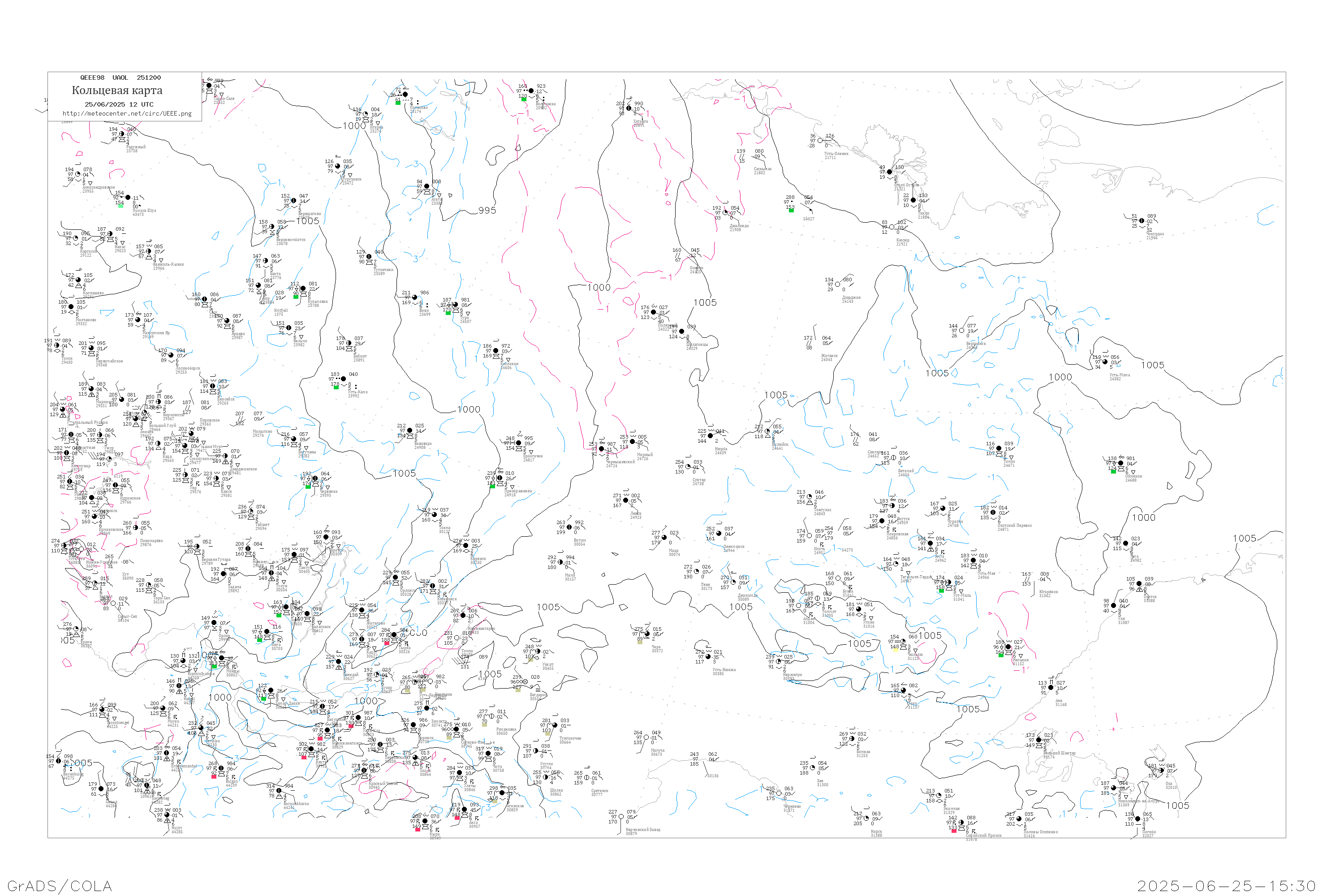Click the 'QEEE98 UAOL 251200' header code
1344x896 pixels.
pyautogui.click(x=121, y=78)
